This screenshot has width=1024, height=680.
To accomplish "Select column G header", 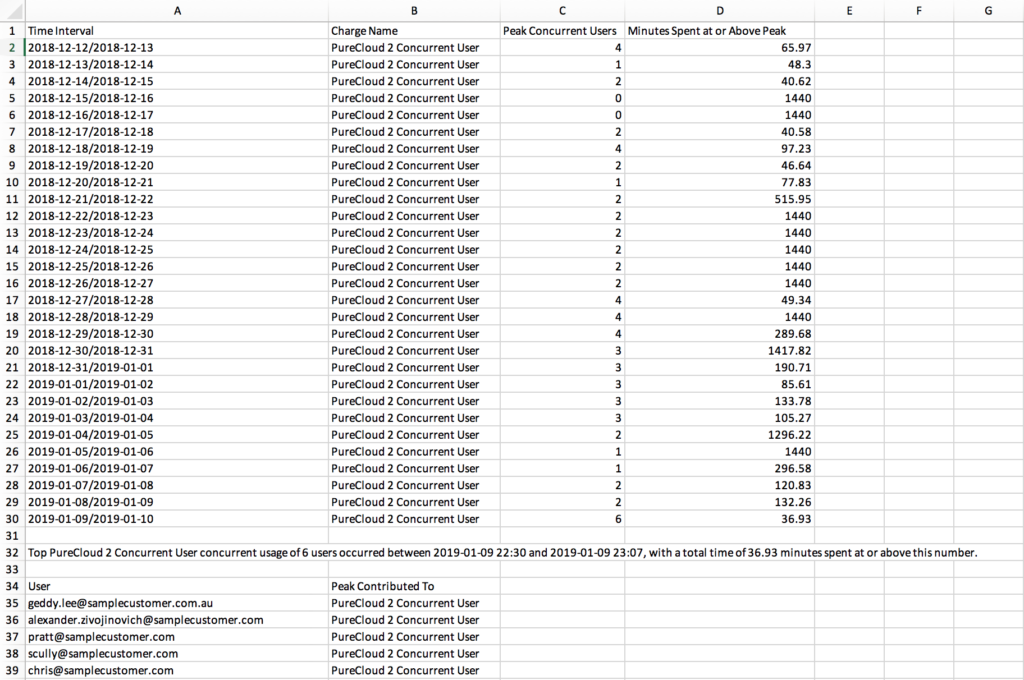I will coord(988,10).
